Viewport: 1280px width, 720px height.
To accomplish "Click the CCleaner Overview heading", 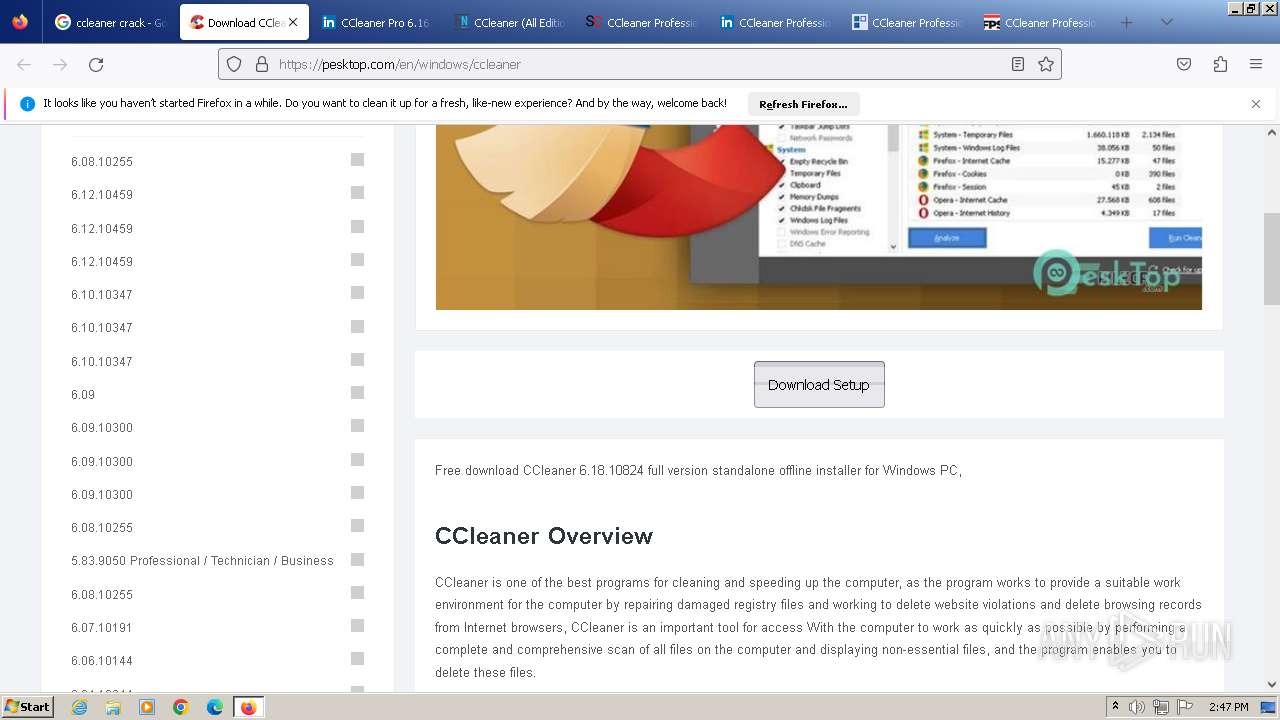I will point(544,536).
